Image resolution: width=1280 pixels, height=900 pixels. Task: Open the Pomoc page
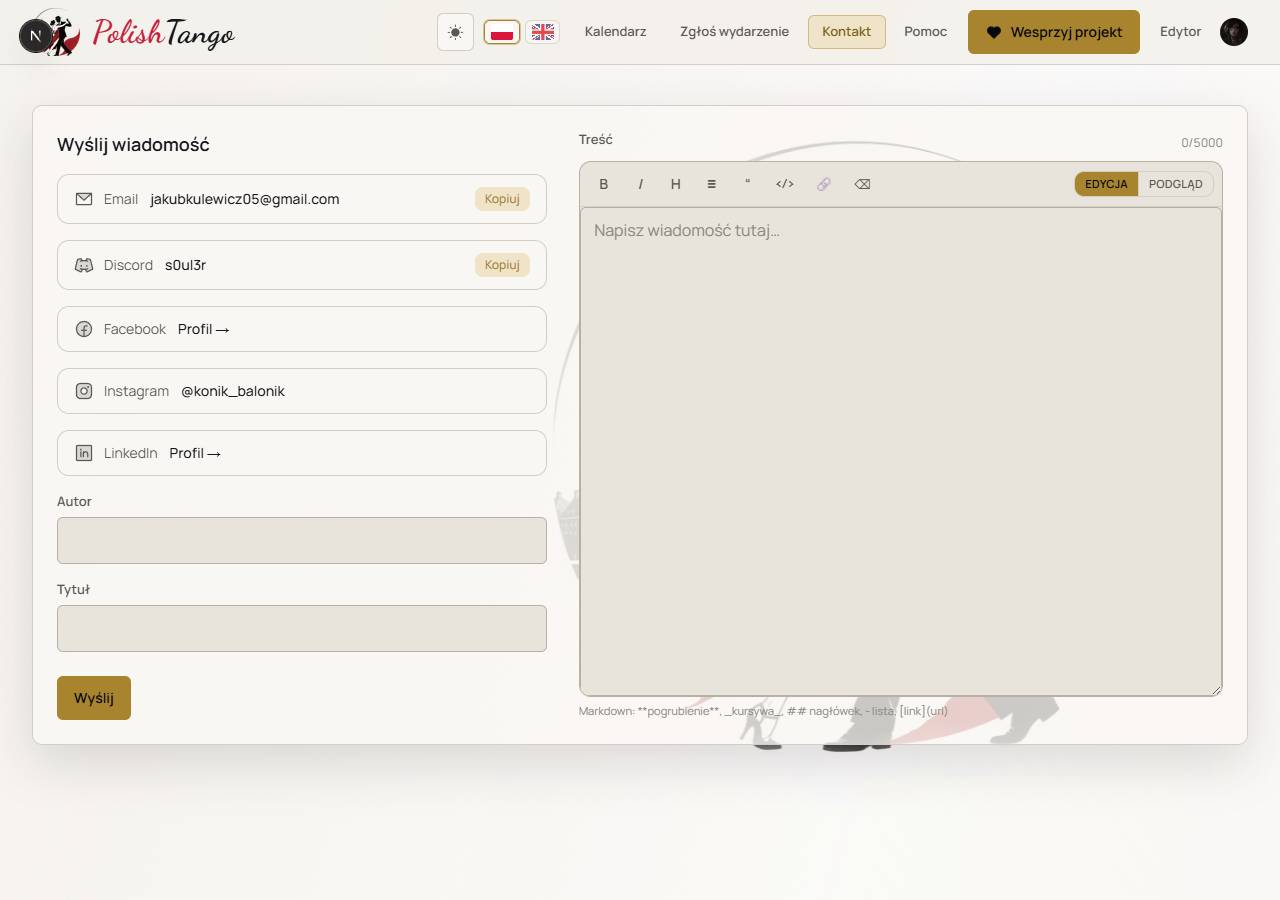[x=925, y=32]
